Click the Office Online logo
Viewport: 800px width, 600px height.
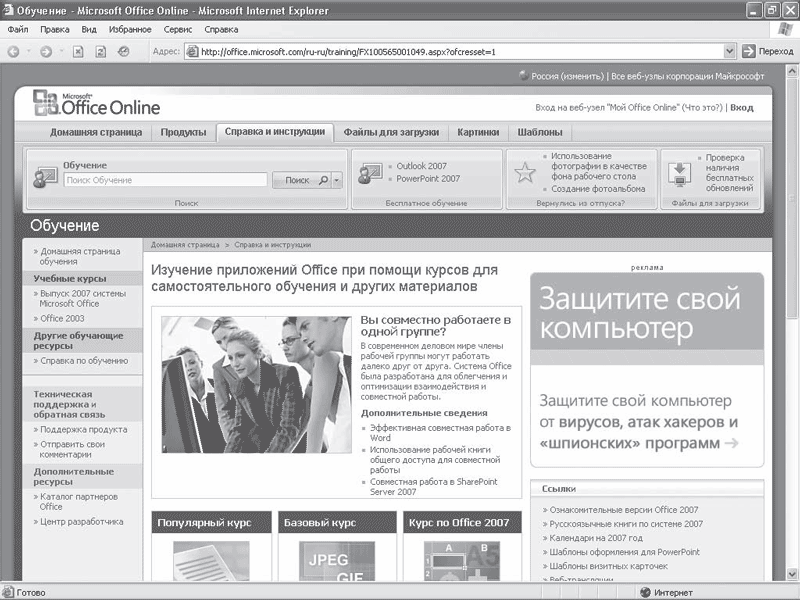coord(96,104)
